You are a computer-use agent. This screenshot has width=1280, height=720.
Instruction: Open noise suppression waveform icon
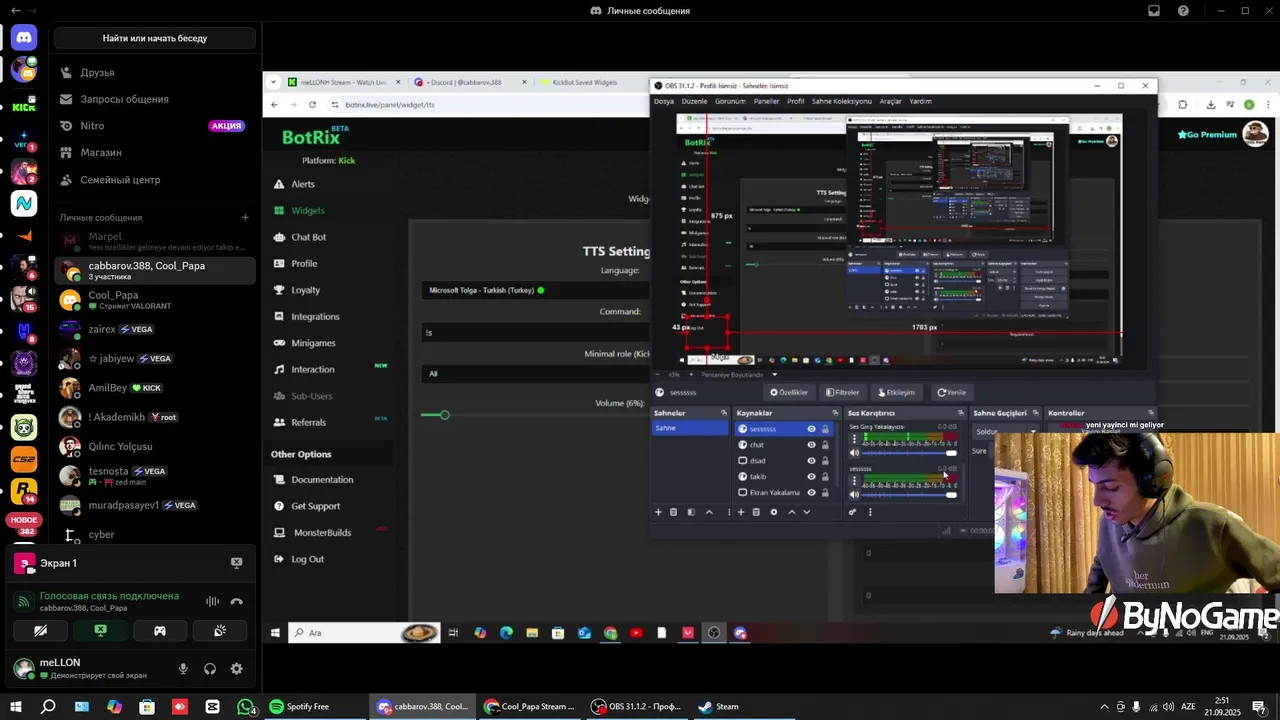pyautogui.click(x=212, y=601)
